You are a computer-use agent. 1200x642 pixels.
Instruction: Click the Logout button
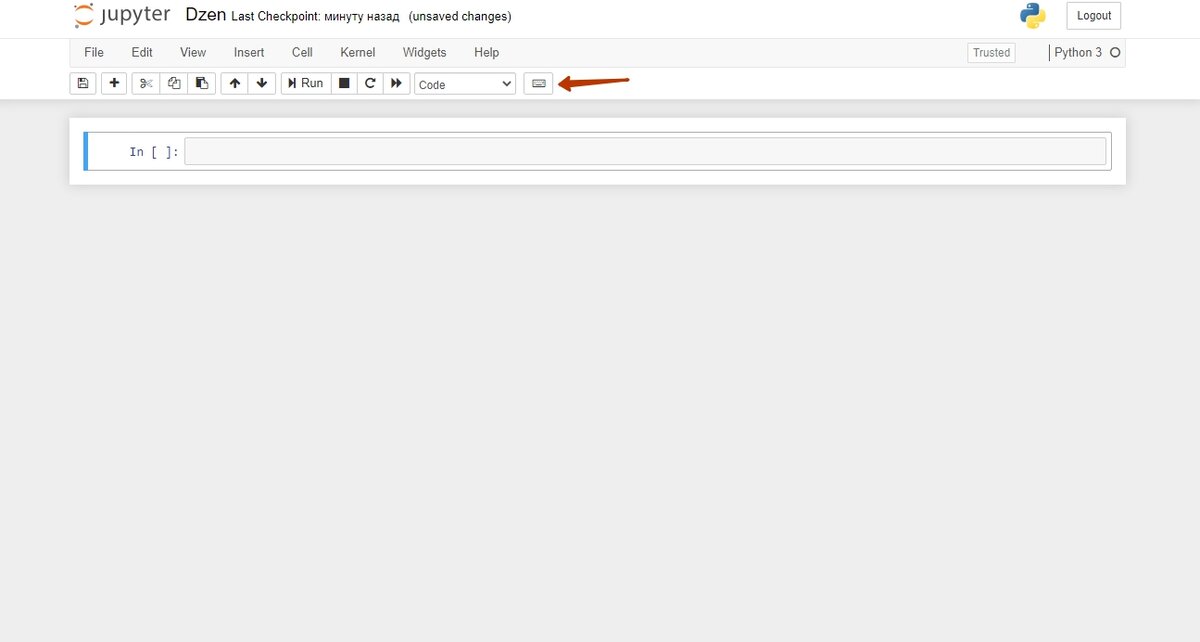1094,16
